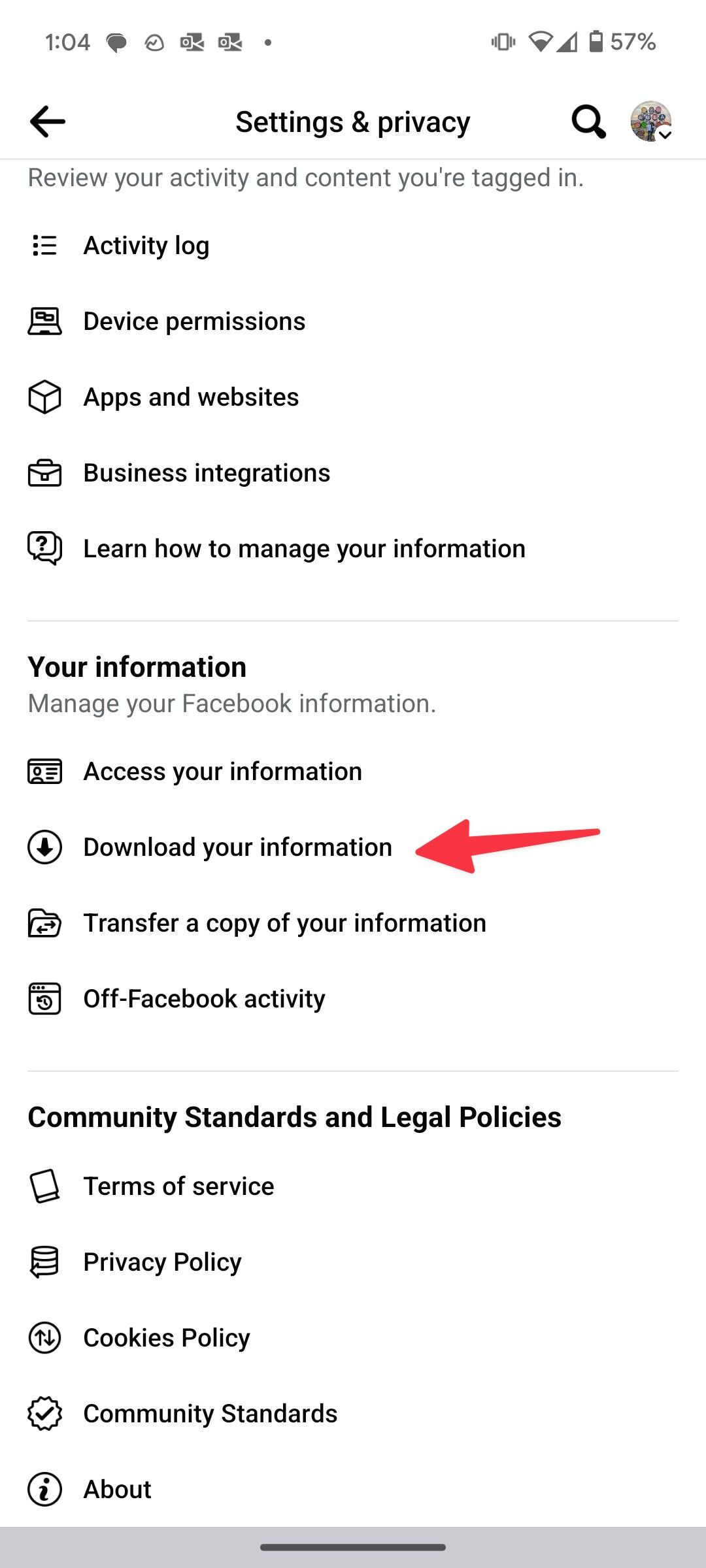Tap the Download your information arrow icon
Screen dimensions: 706x1568
[x=44, y=847]
